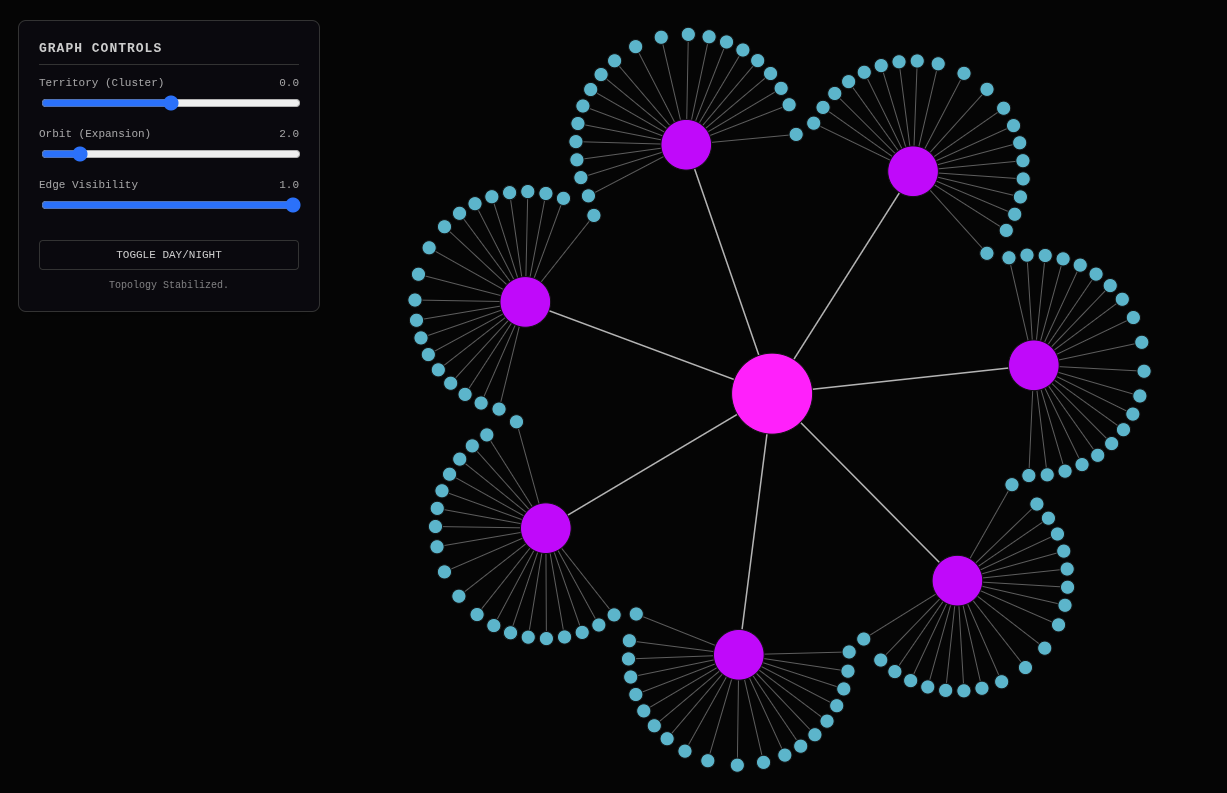Click a cyan leaf node on the far left
Viewport: 1227px width, 793px height.
pos(413,298)
